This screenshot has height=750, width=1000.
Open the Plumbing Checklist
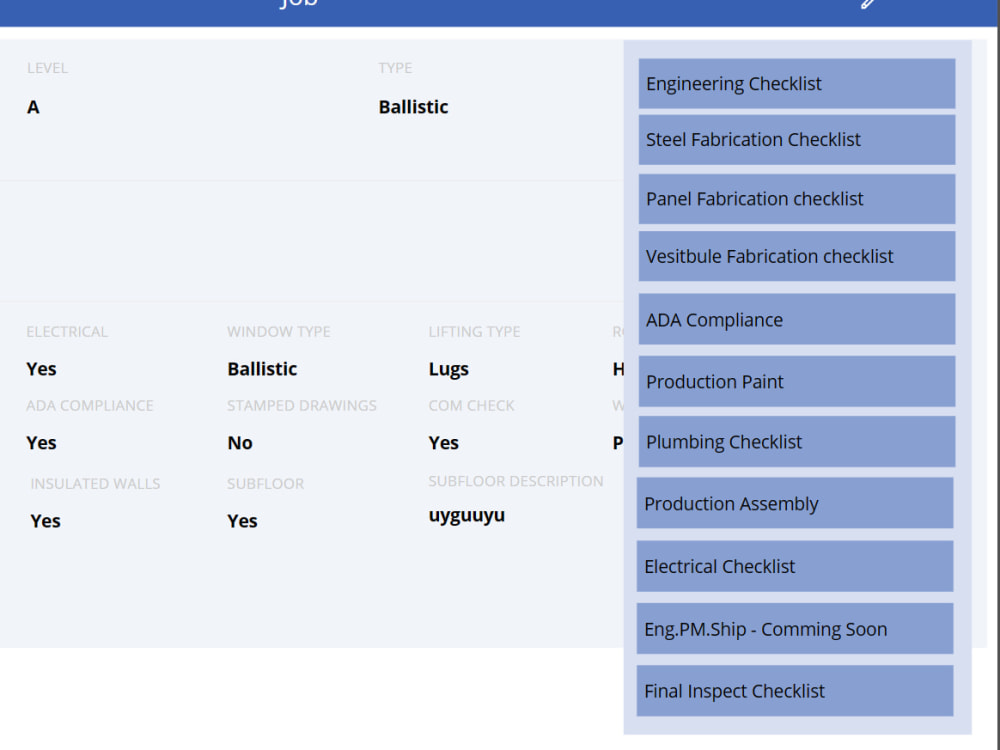pos(796,441)
